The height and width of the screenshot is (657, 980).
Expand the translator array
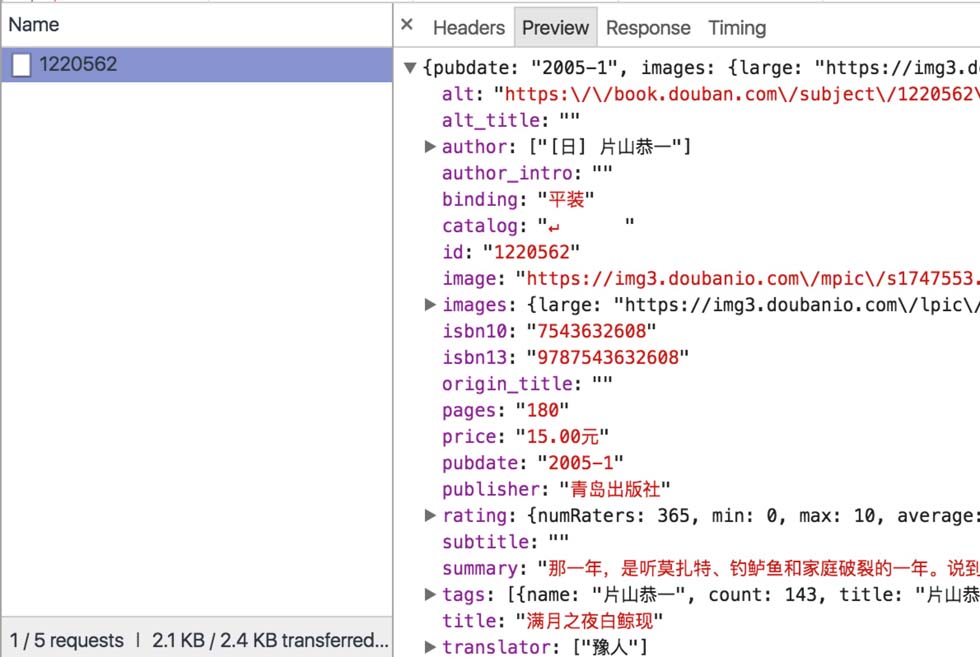point(430,646)
